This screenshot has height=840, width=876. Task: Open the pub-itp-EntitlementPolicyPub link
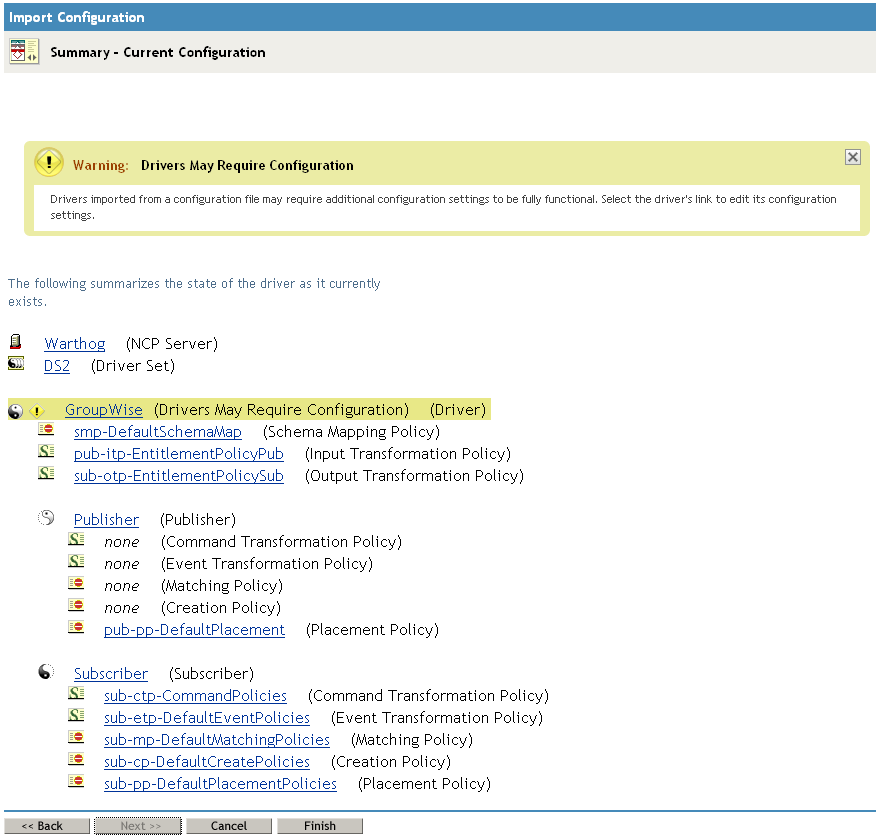179,454
